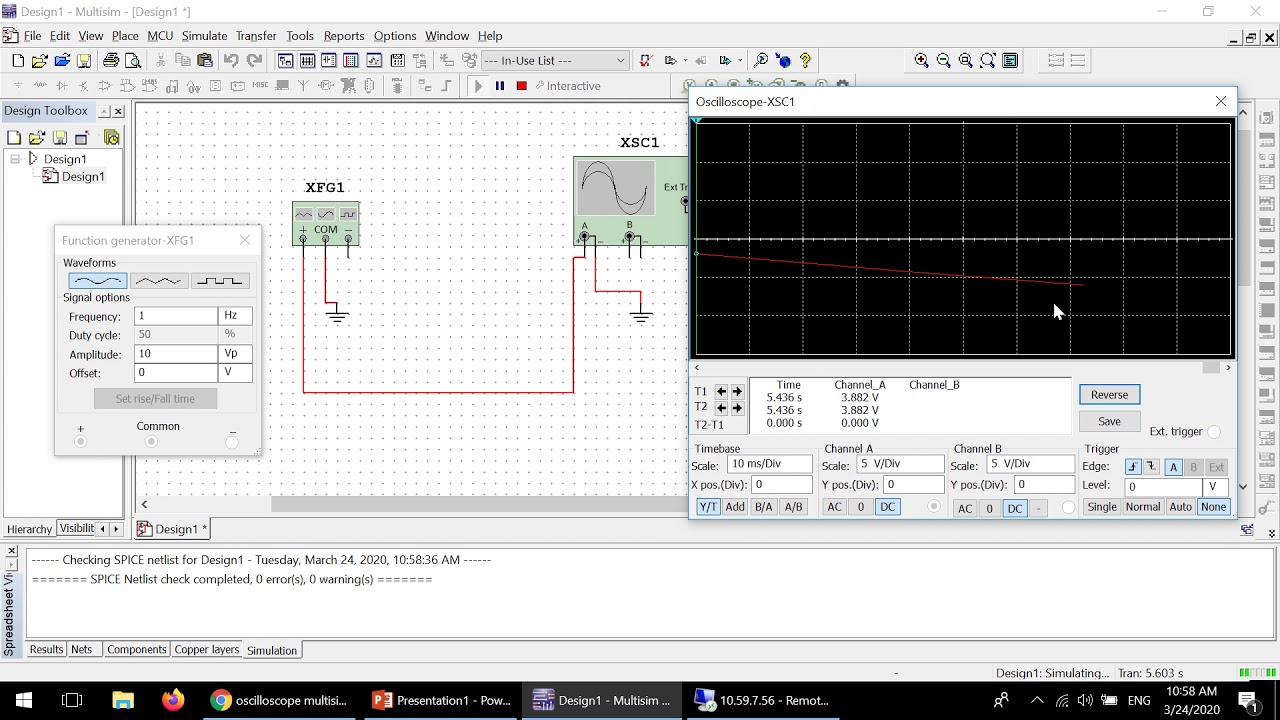Switch timebase to B/A mode
Screen dimensions: 1280x720
764,507
